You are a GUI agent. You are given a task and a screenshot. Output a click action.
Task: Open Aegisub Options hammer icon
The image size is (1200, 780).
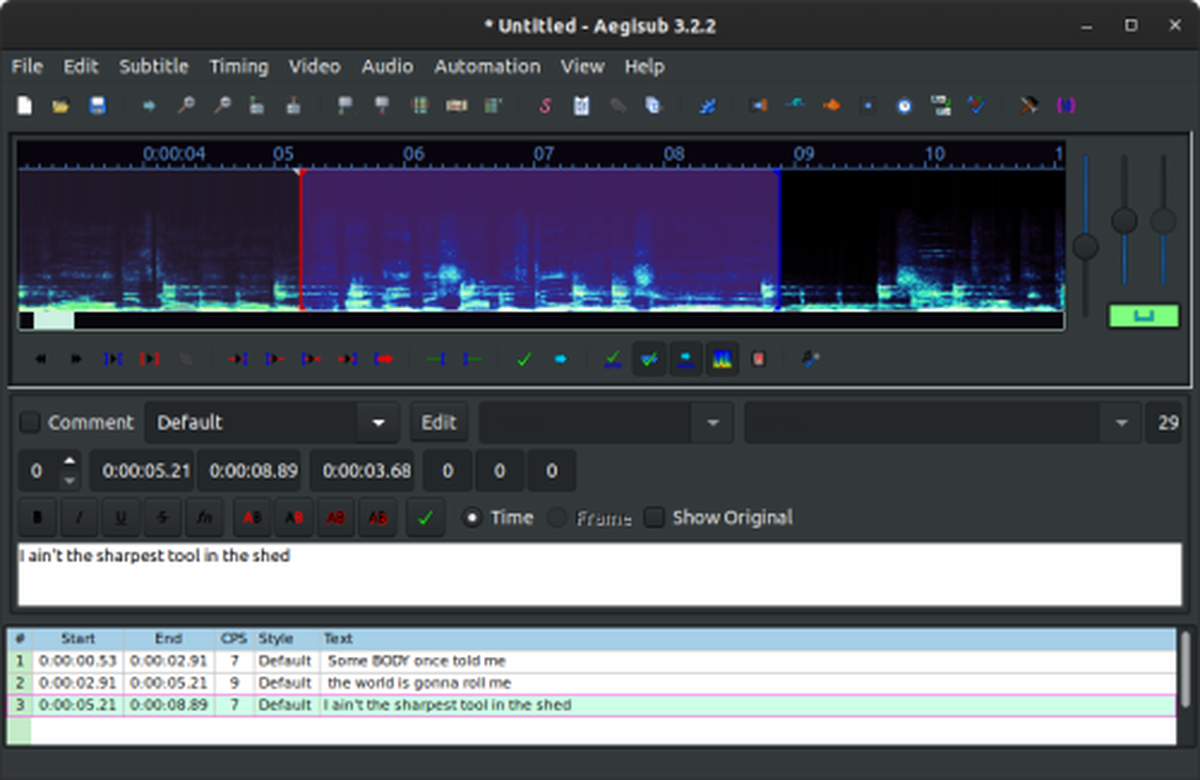pos(1029,105)
